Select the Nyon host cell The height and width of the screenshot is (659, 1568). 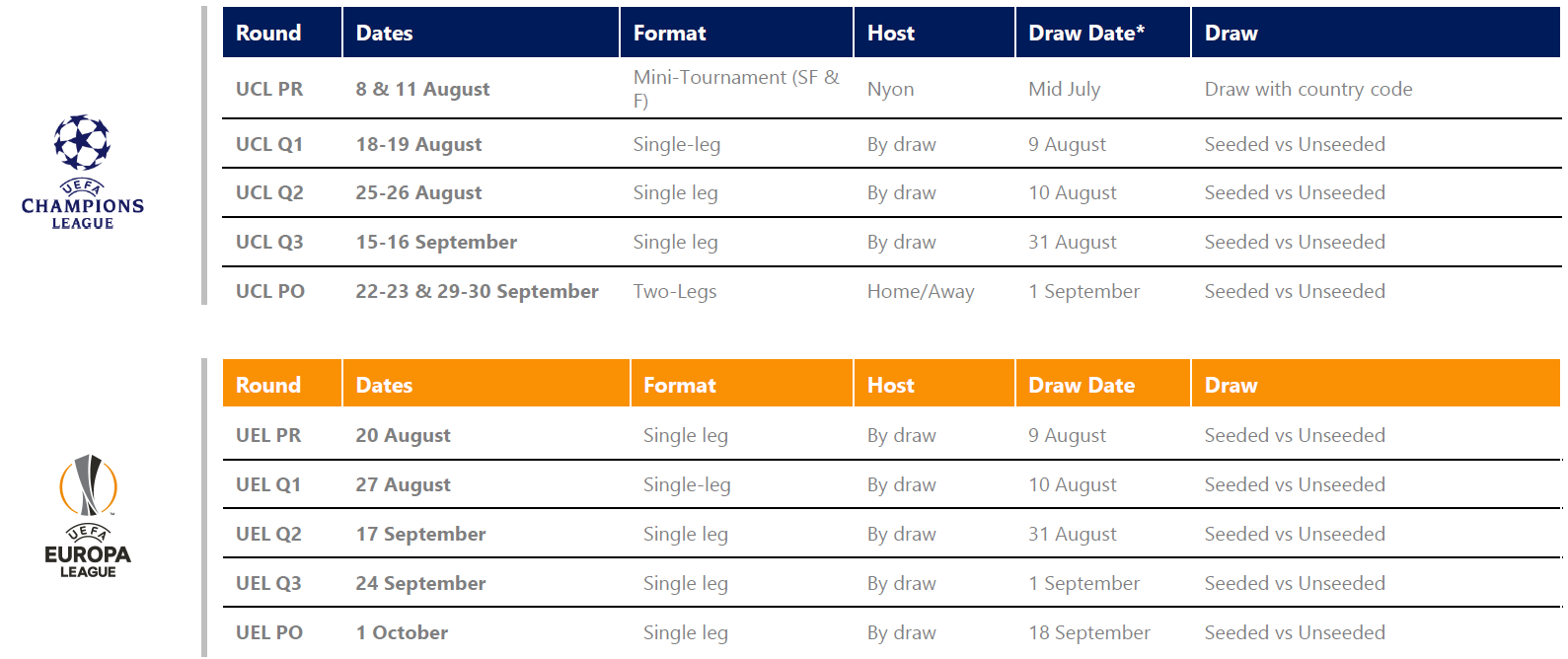click(x=891, y=89)
